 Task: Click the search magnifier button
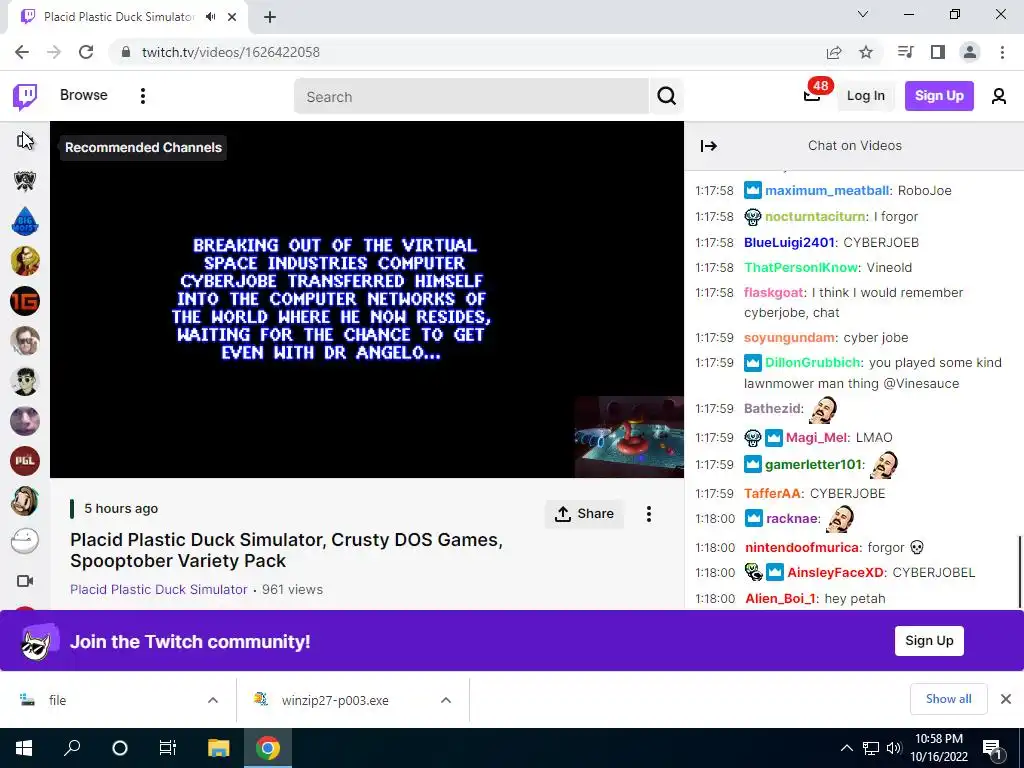pyautogui.click(x=666, y=96)
